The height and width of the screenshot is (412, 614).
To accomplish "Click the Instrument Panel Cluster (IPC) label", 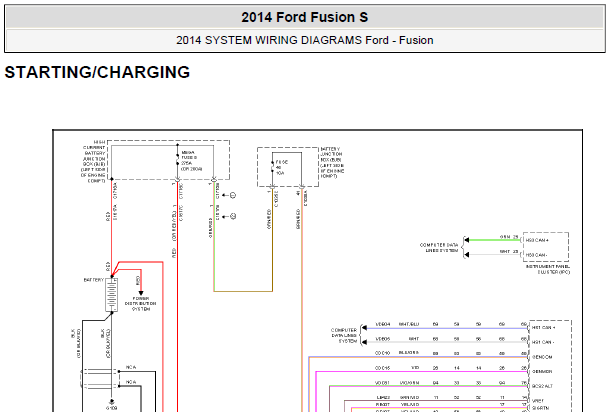I will tap(548, 269).
